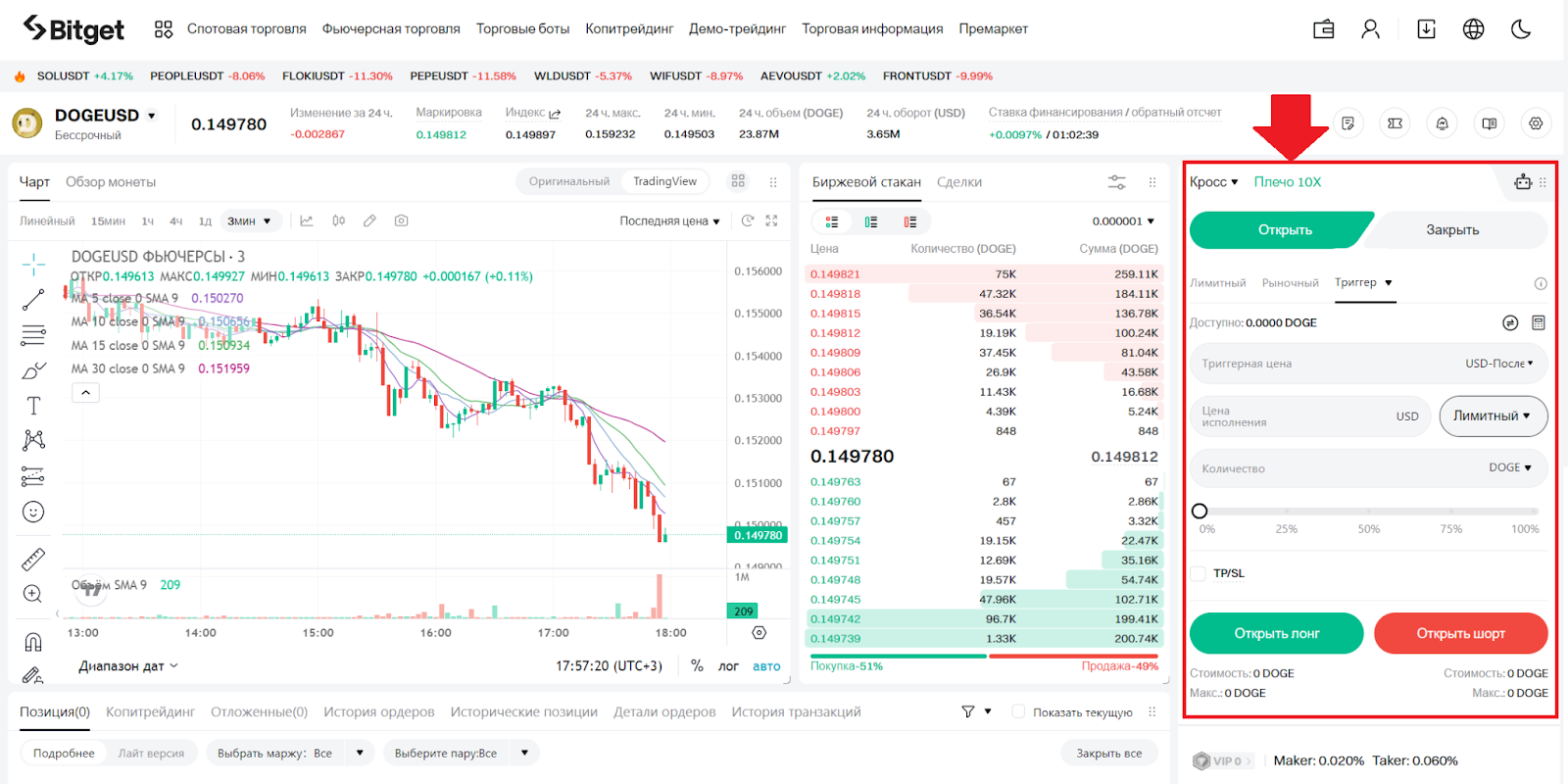This screenshot has width=1568, height=784.
Task: Open the apps grid menu beside Bitget logo
Action: [x=164, y=29]
